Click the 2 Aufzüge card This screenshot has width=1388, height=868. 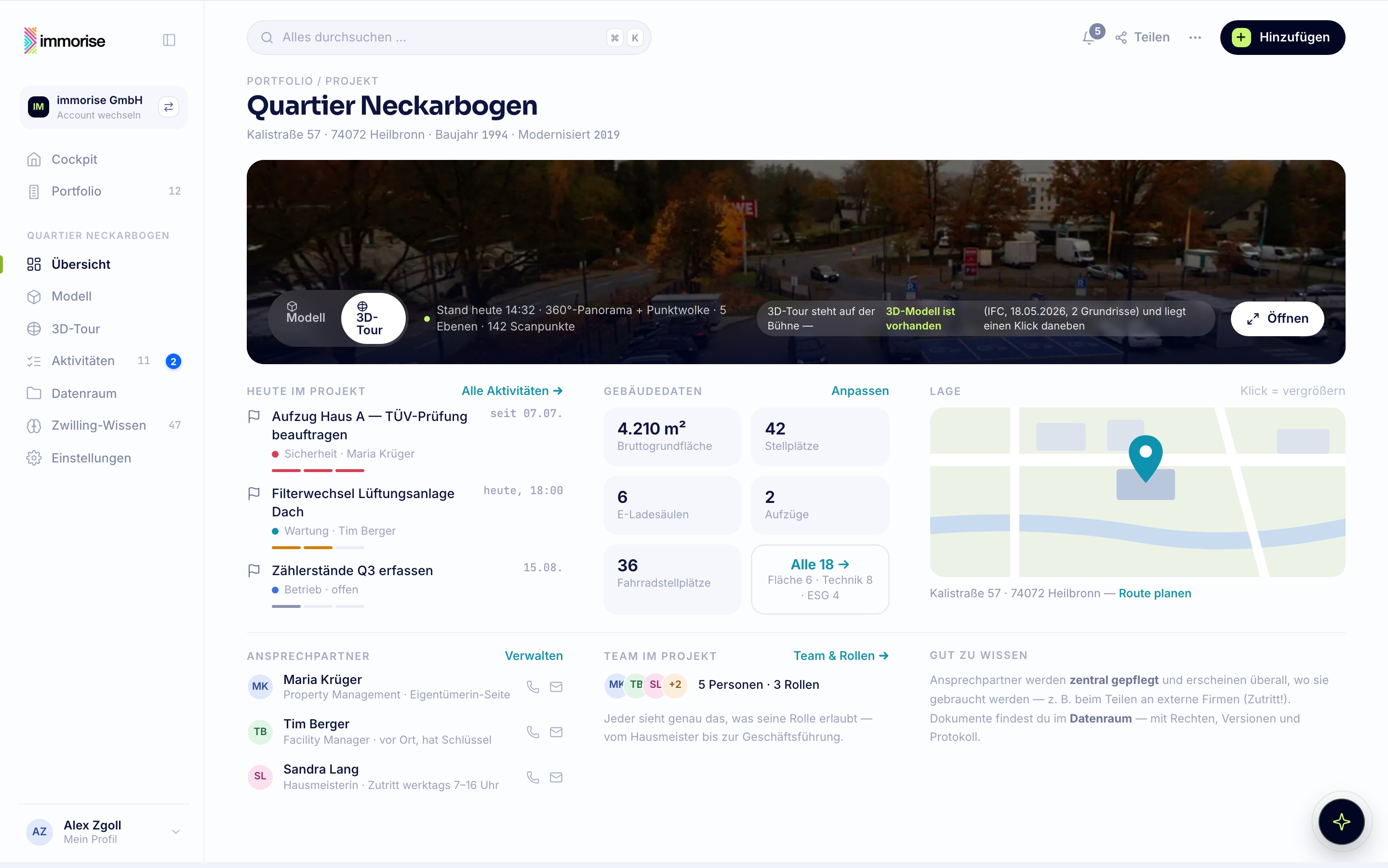click(x=819, y=505)
